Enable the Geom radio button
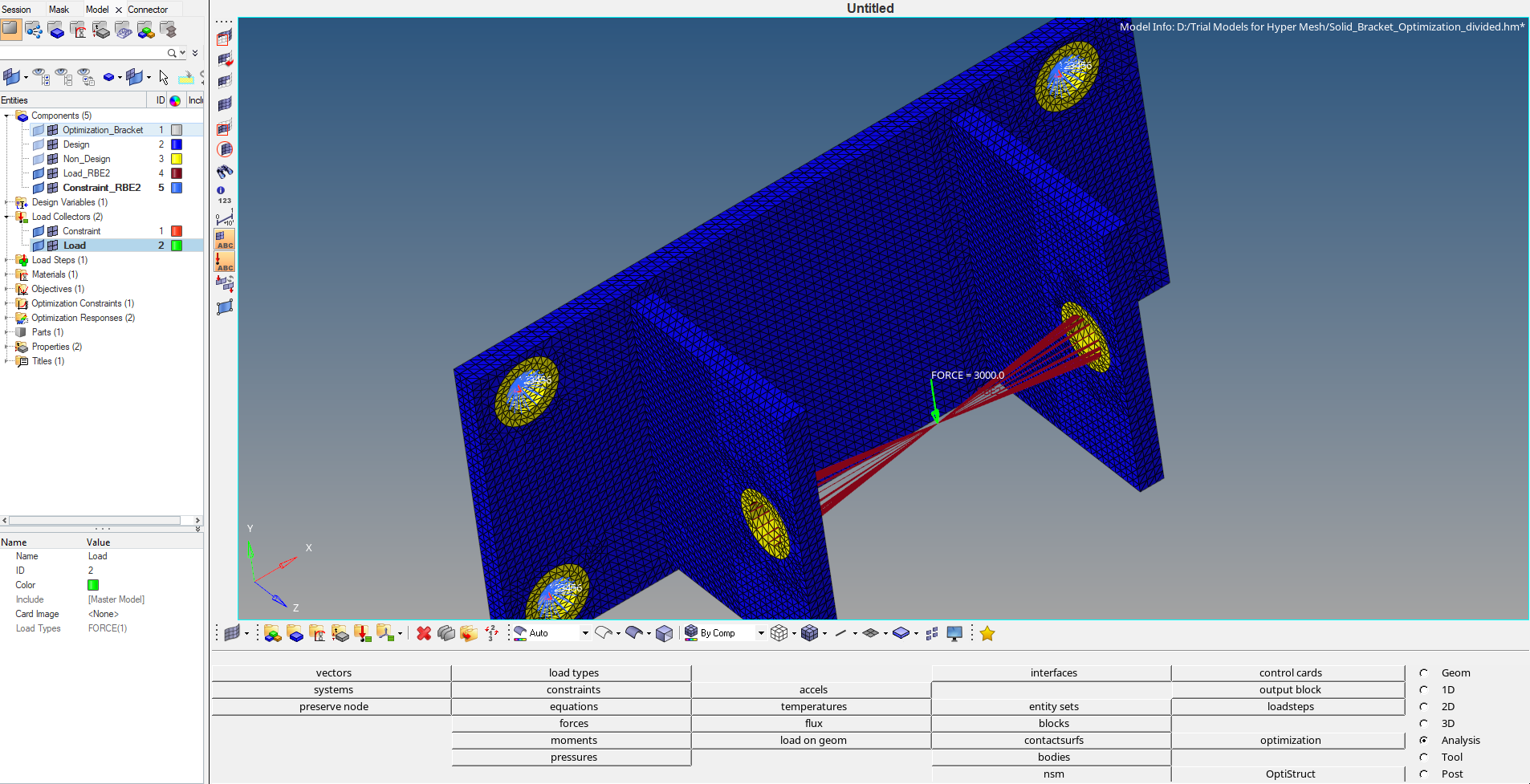 [x=1424, y=672]
